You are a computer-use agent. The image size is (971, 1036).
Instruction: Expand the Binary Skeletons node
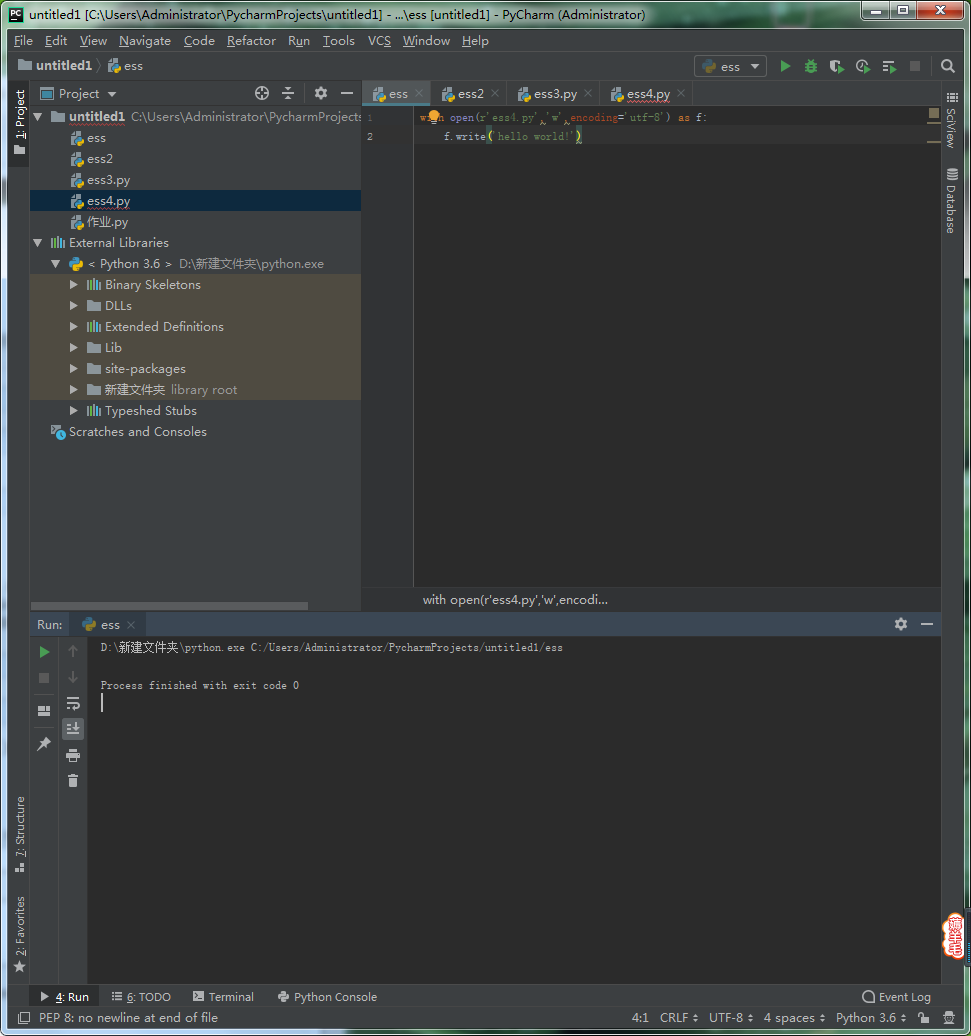point(74,285)
